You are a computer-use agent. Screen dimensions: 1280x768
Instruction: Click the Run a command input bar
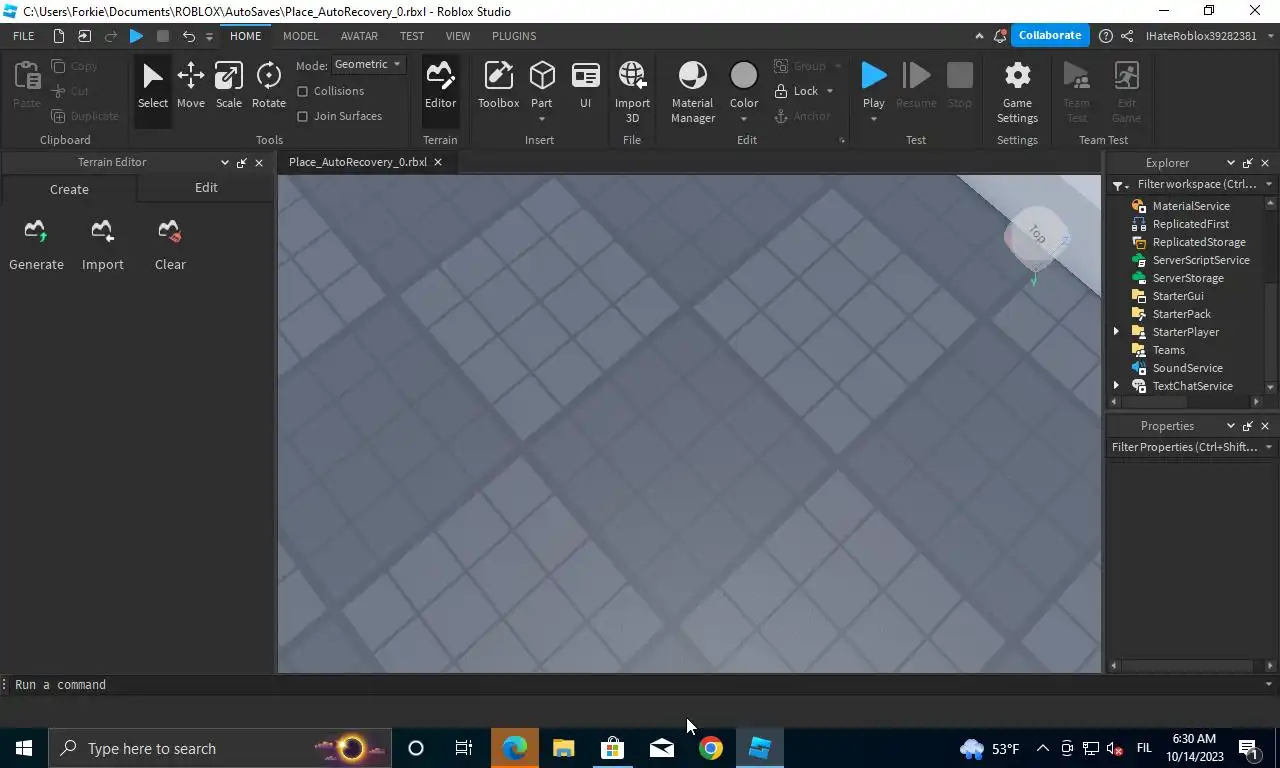point(635,685)
